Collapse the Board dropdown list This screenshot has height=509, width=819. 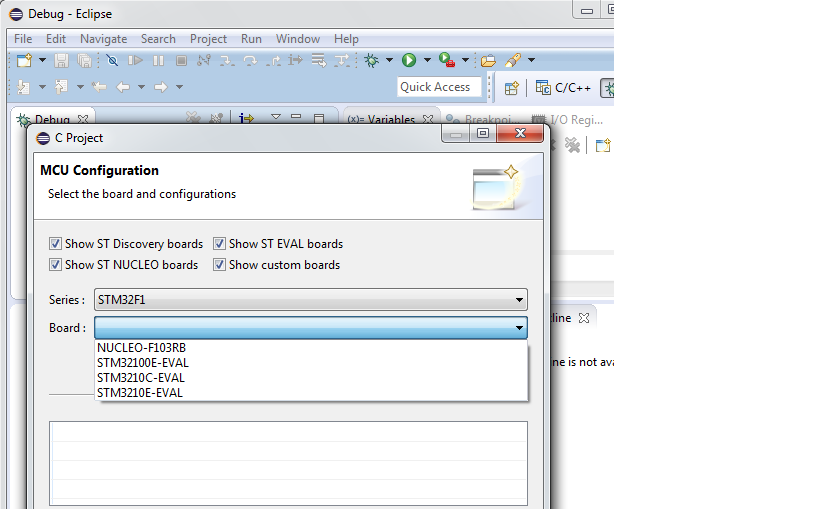pyautogui.click(x=519, y=328)
